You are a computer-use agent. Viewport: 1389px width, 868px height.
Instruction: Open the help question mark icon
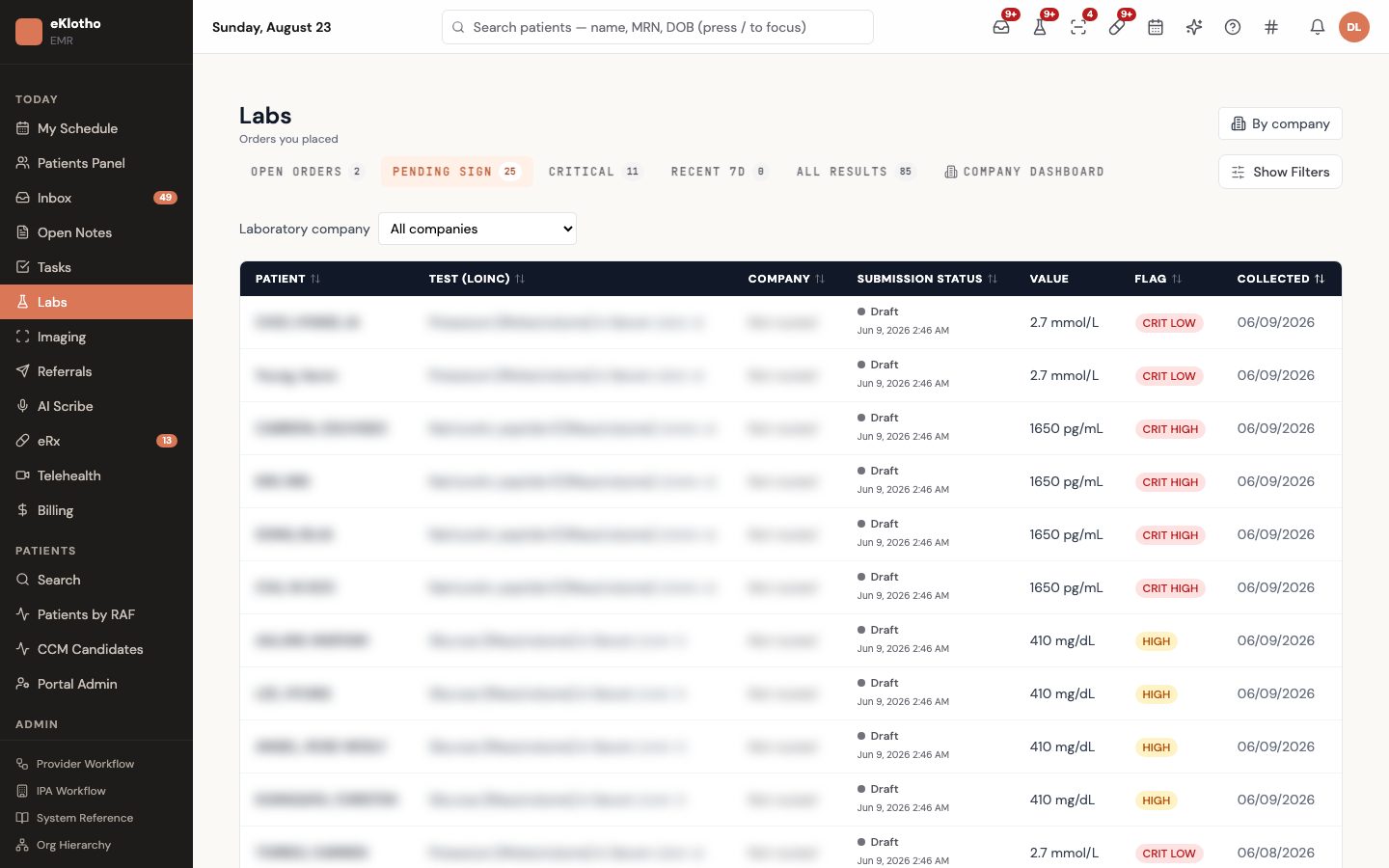[x=1233, y=27]
